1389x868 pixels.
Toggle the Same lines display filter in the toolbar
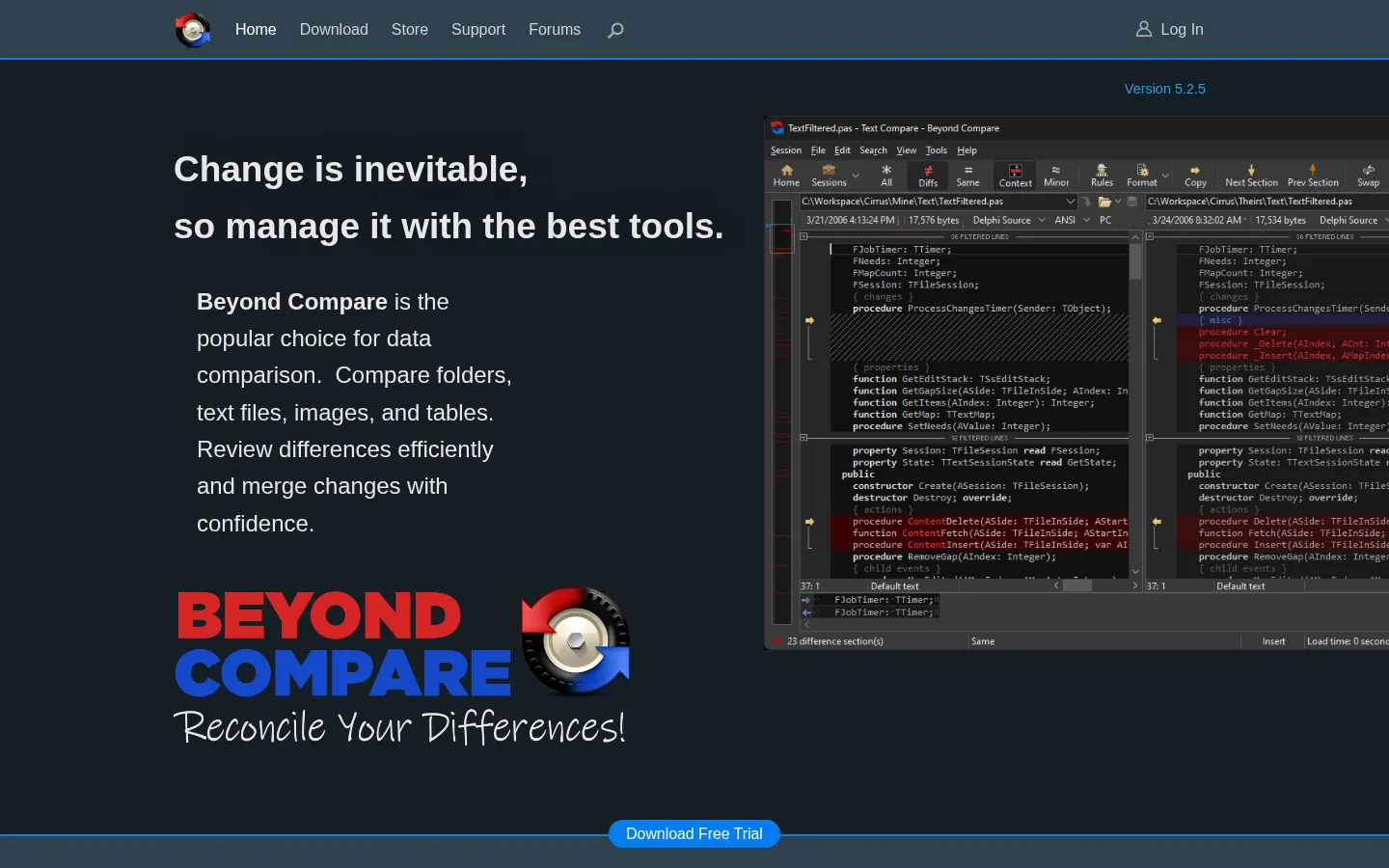click(967, 176)
